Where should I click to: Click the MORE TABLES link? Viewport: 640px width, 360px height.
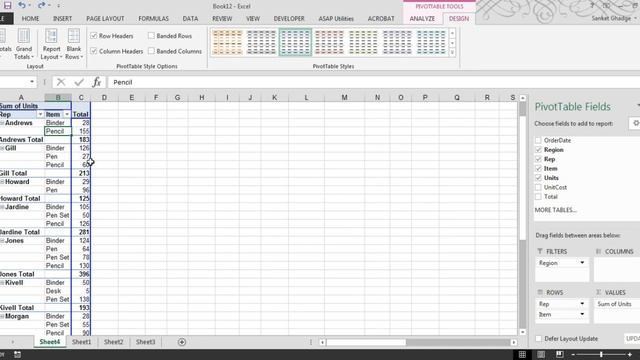click(556, 210)
